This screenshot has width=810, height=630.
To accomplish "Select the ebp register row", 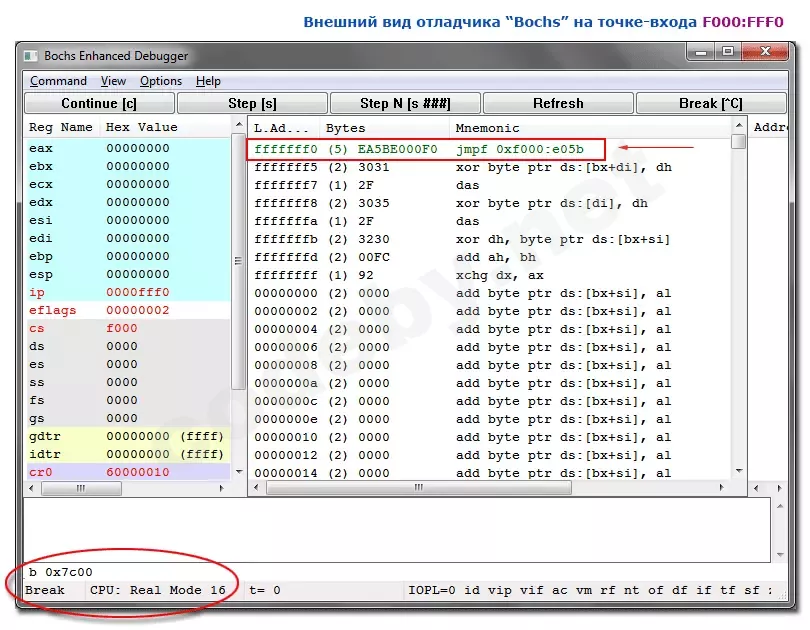I will pos(127,257).
